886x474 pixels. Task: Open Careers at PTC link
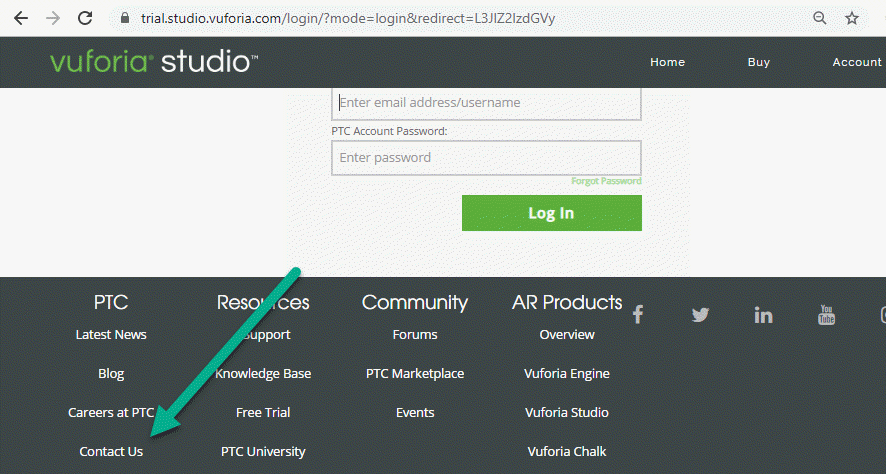pyautogui.click(x=111, y=412)
